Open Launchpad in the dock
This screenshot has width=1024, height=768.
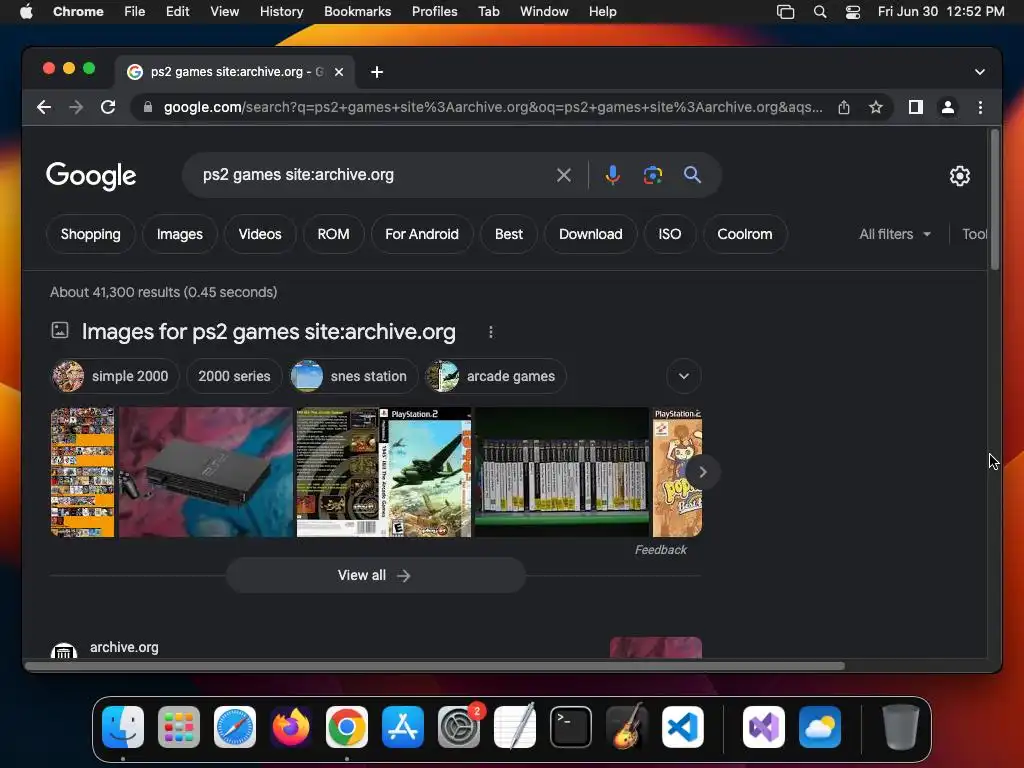[x=179, y=727]
